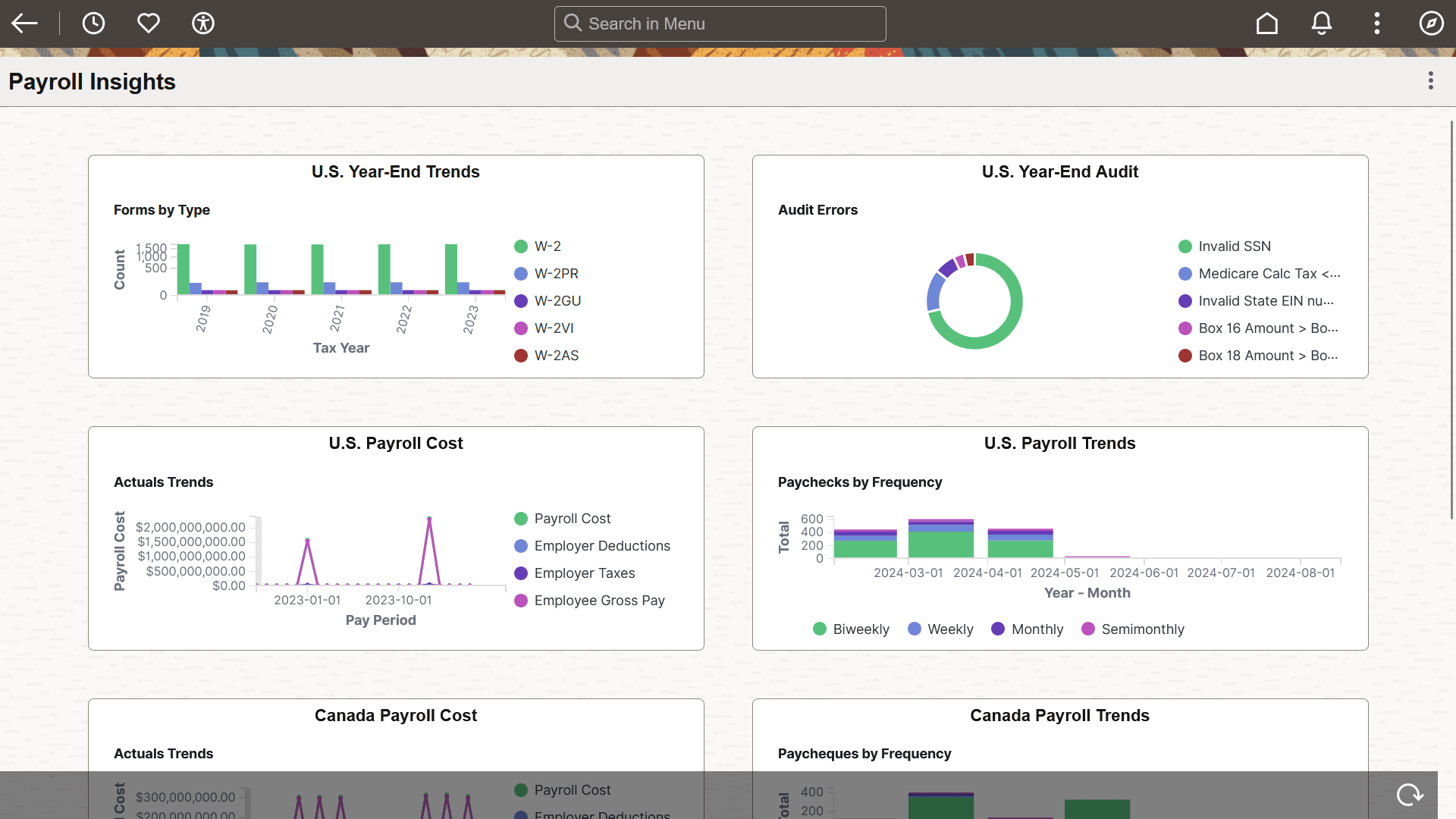Open the Notifications bell
The width and height of the screenshot is (1456, 819).
pyautogui.click(x=1321, y=23)
